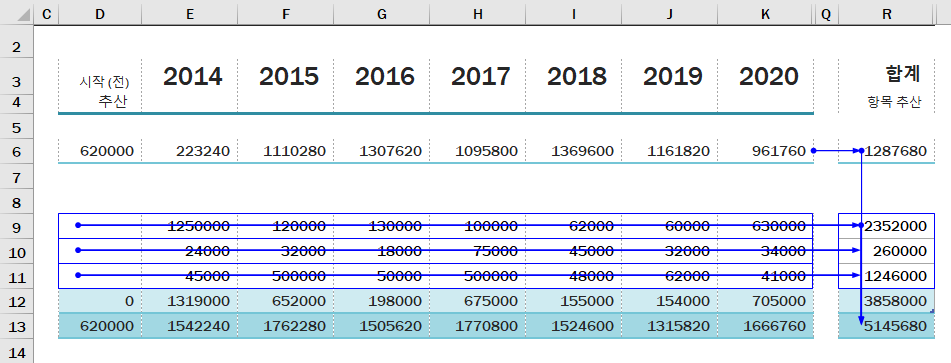Select row 9 header
Screen dimensions: 951x363
click(x=16, y=227)
